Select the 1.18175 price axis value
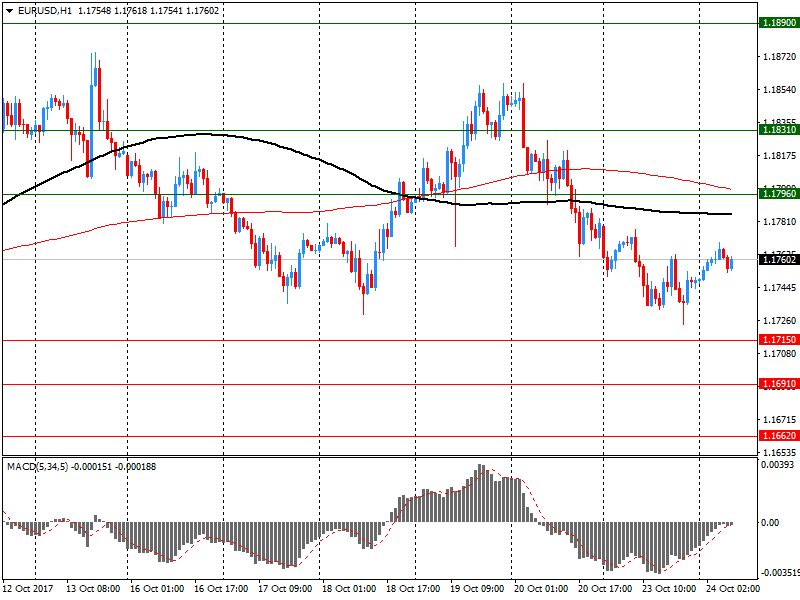800x600 pixels. [780, 156]
